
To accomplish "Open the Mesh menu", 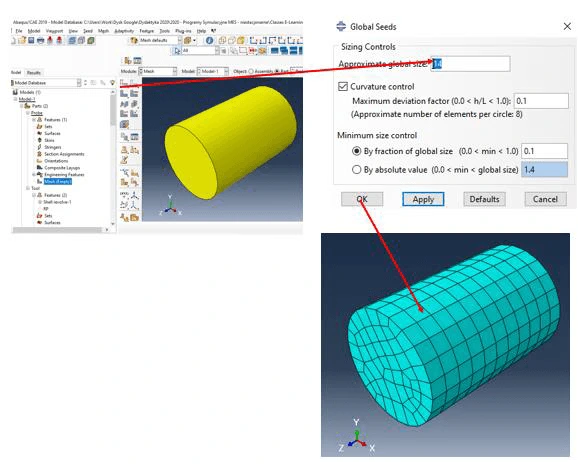I will 104,31.
